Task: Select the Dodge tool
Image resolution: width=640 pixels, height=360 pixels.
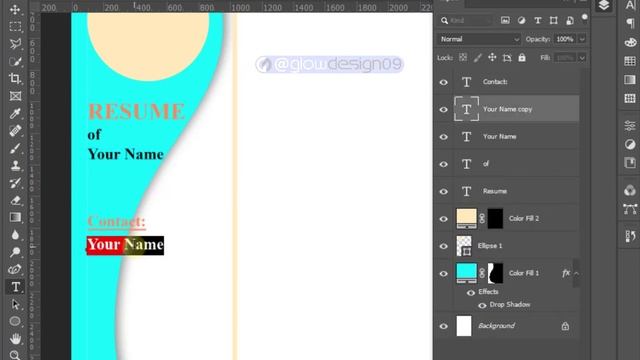Action: tap(15, 252)
